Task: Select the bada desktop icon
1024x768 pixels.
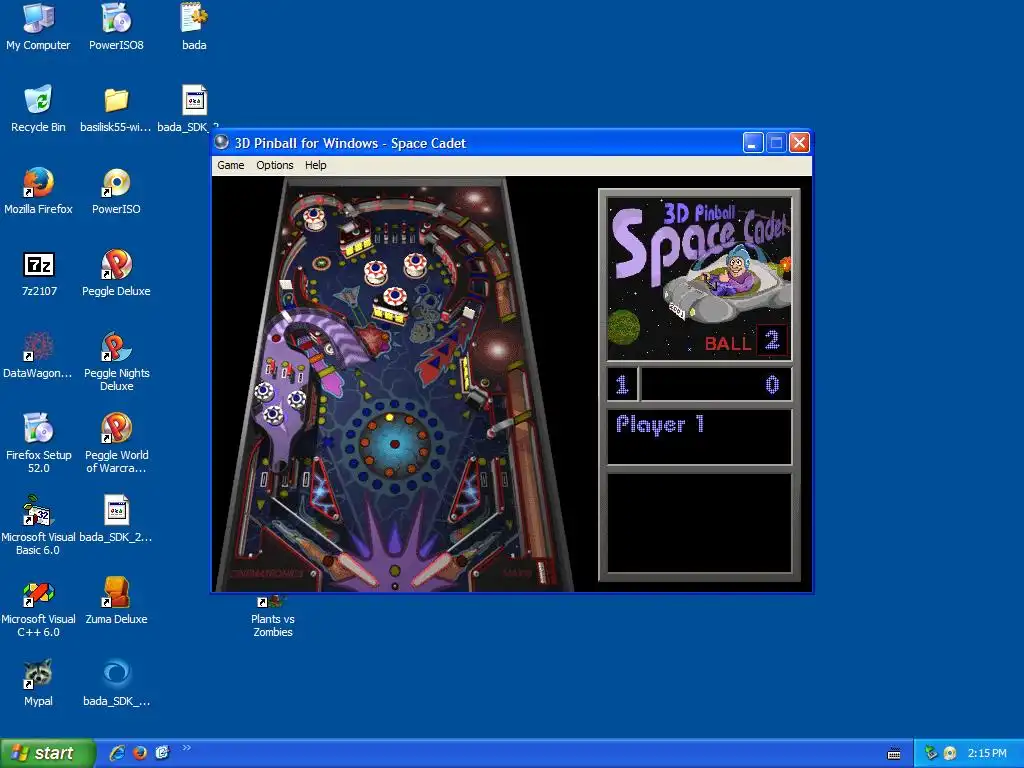Action: (194, 27)
